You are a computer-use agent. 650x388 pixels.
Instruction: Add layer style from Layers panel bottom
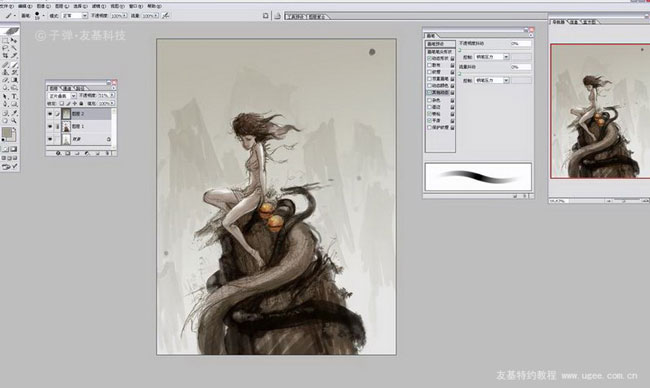58,153
